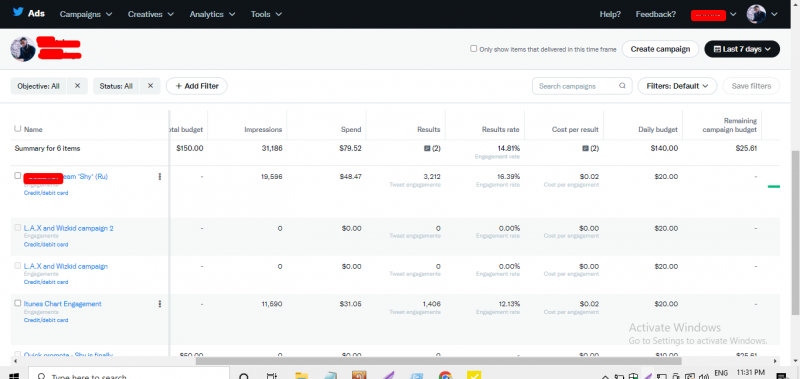Expand the profile avatar account menu
This screenshot has width=800, height=379.
pyautogui.click(x=762, y=14)
